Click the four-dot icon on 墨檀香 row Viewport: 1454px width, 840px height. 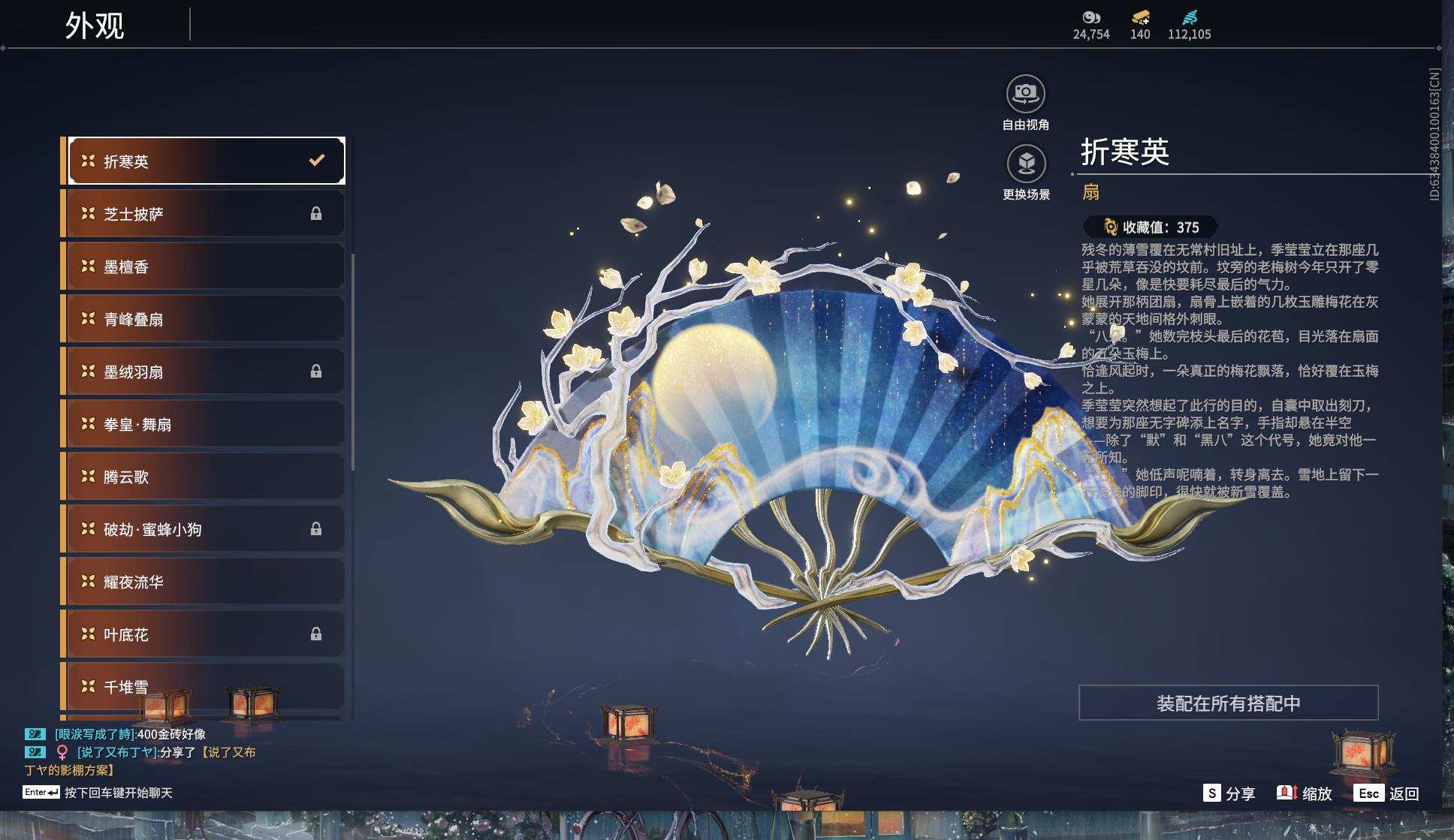88,266
